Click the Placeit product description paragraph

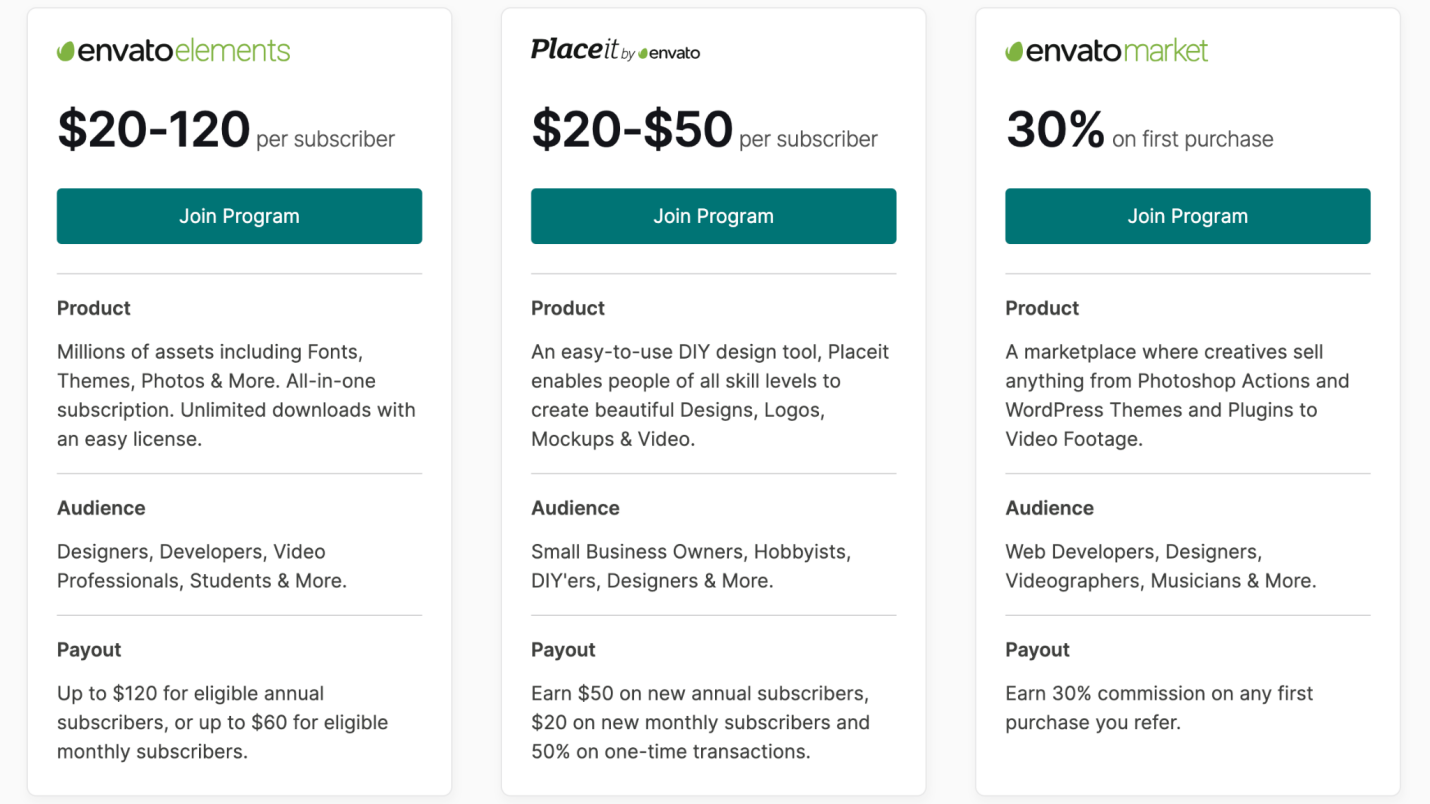[x=710, y=395]
